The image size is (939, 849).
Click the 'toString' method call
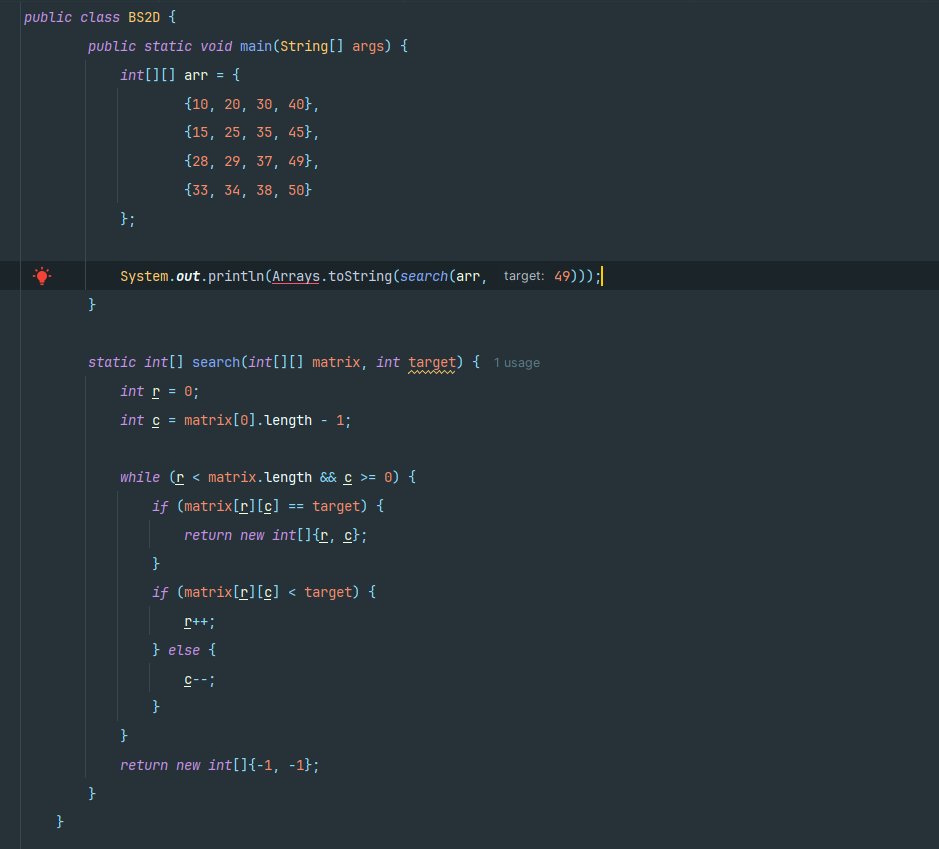pos(360,276)
